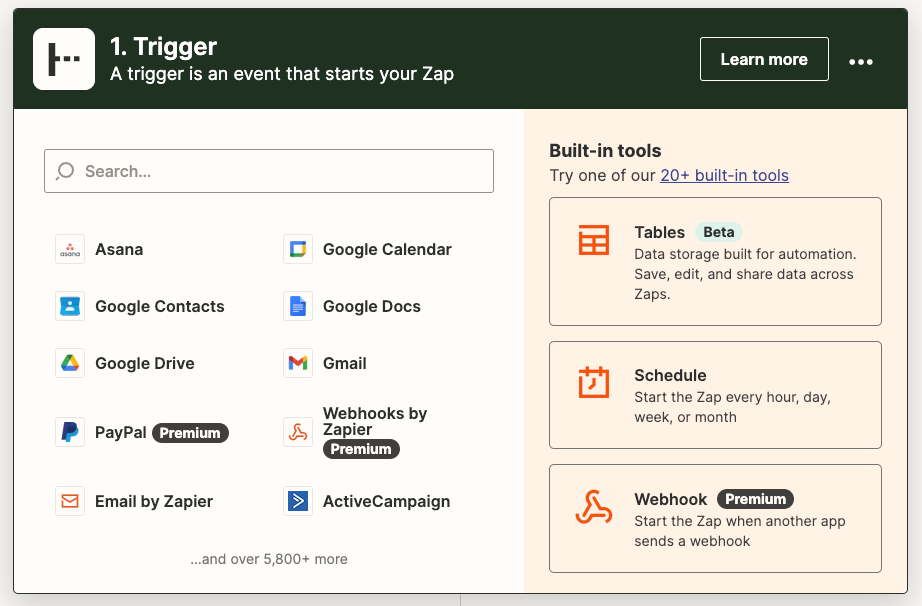Choose the PayPal label
The image size is (922, 606).
(x=121, y=433)
